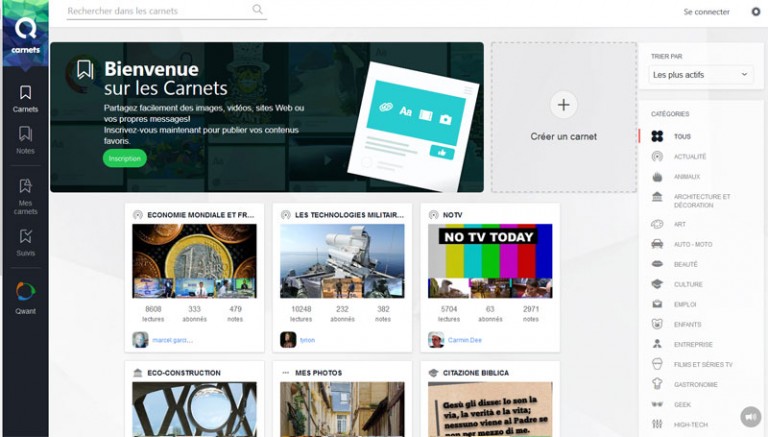Click the round icon beside Se connecter
768x437 pixels.
point(756,11)
